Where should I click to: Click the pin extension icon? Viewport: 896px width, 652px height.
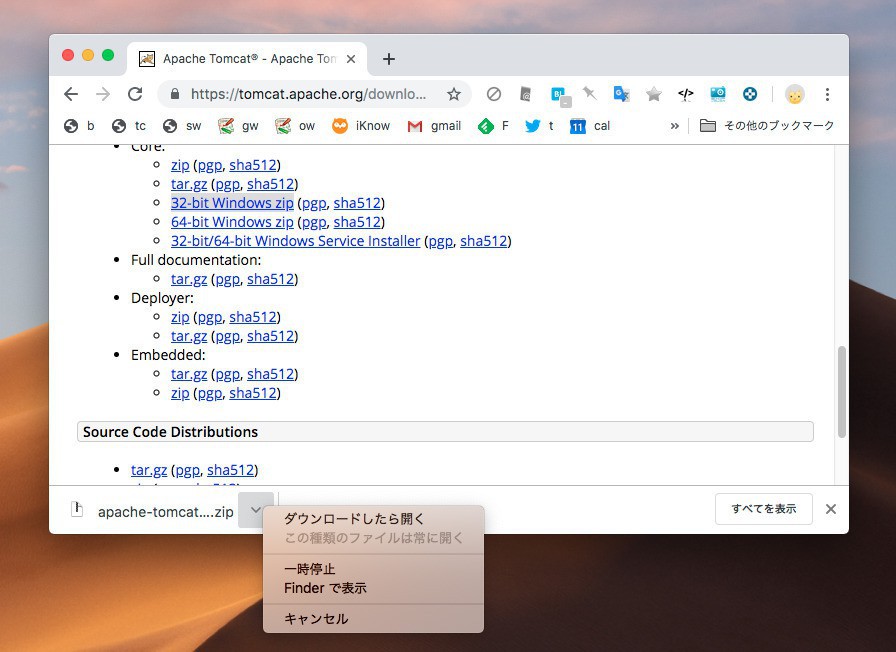[590, 94]
